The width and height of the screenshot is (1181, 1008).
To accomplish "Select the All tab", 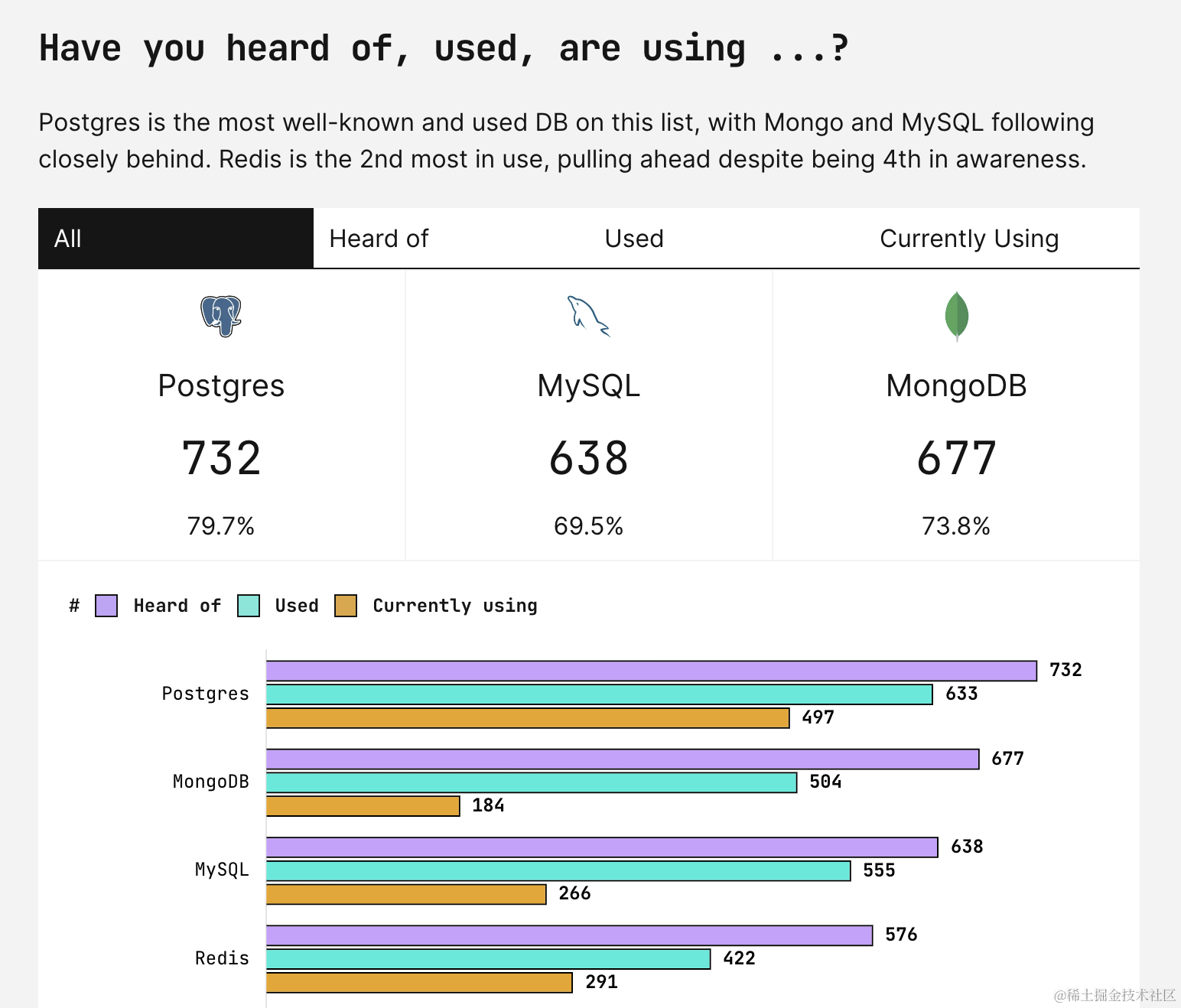I will (175, 239).
